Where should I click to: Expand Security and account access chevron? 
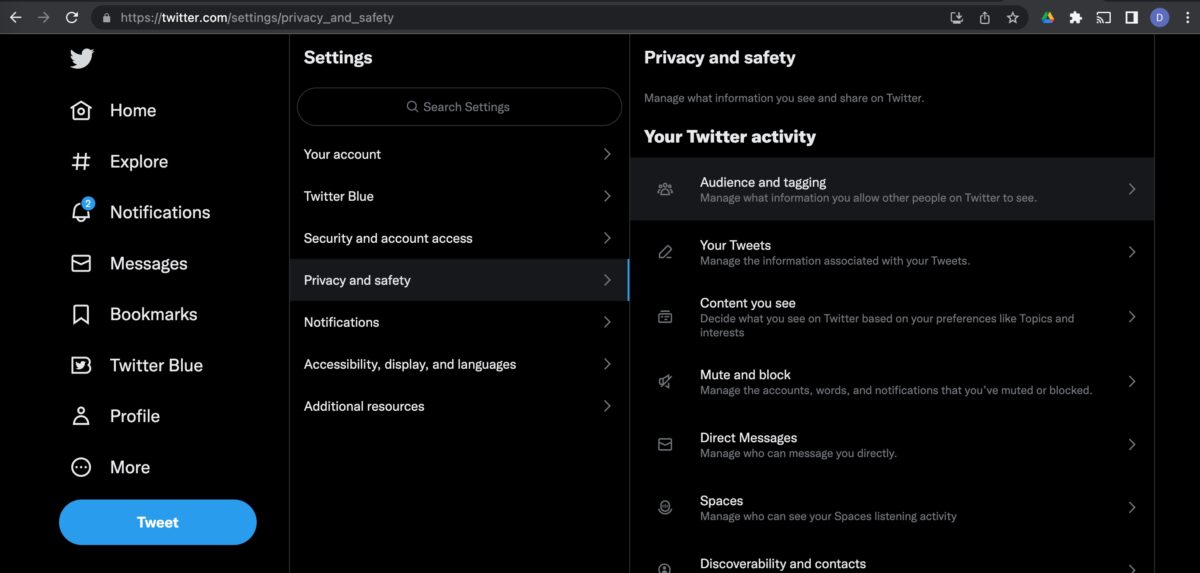click(607, 238)
